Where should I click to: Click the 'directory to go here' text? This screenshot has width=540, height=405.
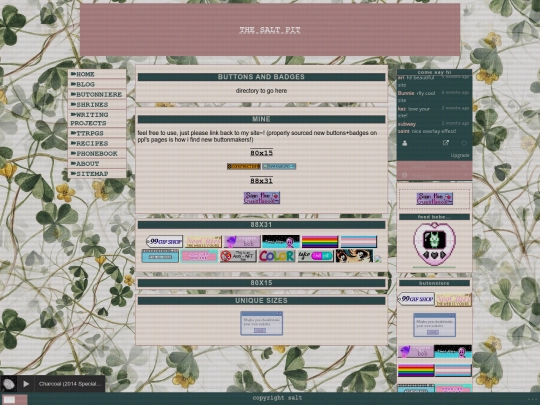tap(261, 91)
